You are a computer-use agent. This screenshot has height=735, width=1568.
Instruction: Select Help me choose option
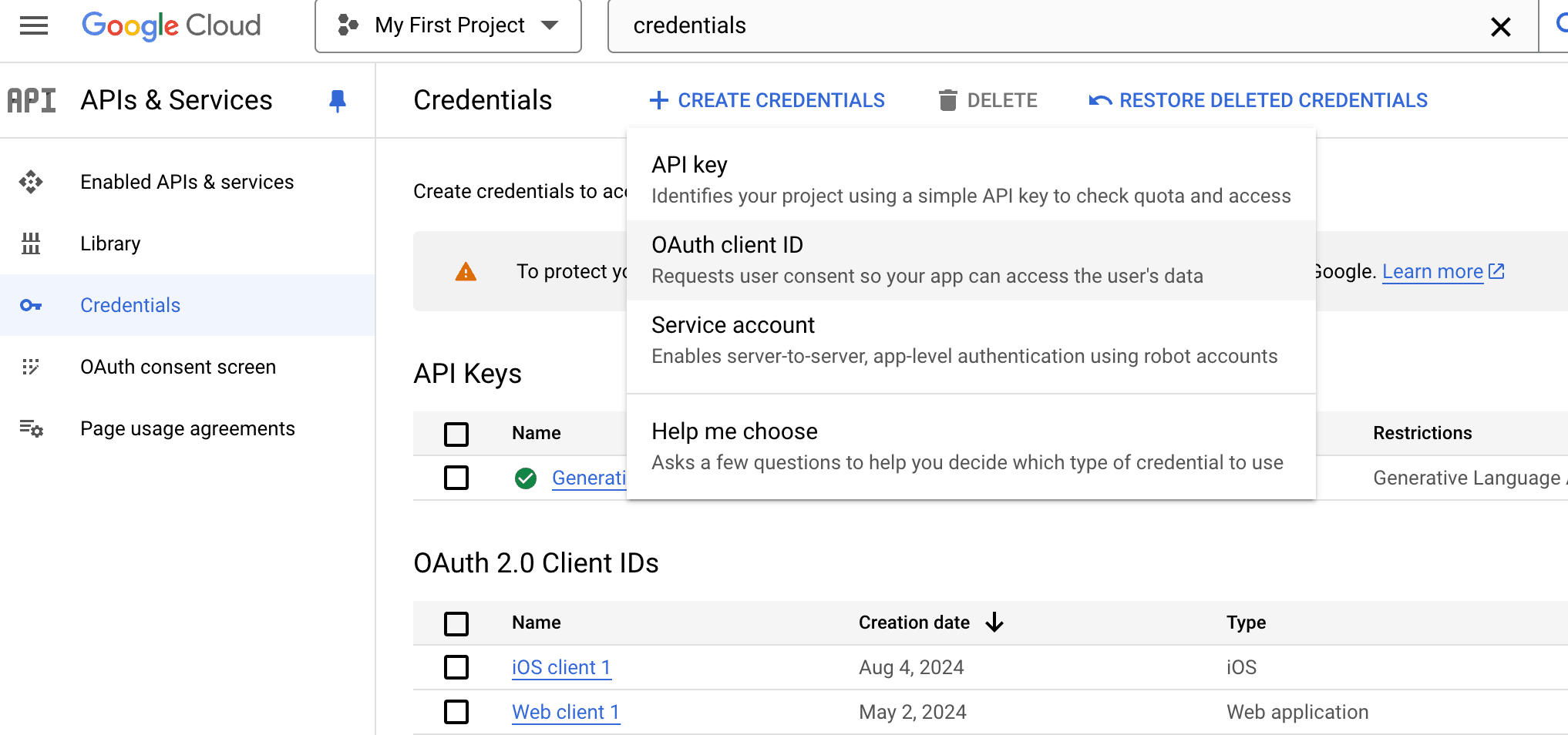tap(971, 447)
